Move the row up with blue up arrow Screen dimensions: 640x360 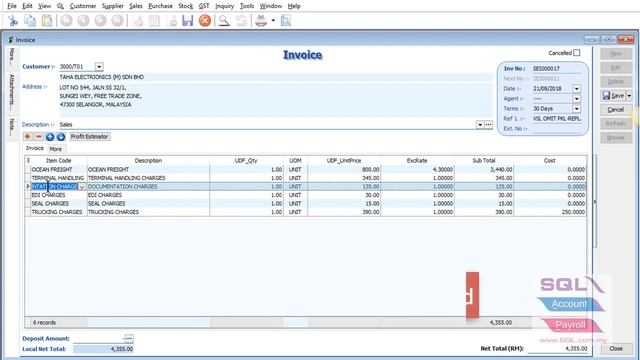coord(50,137)
